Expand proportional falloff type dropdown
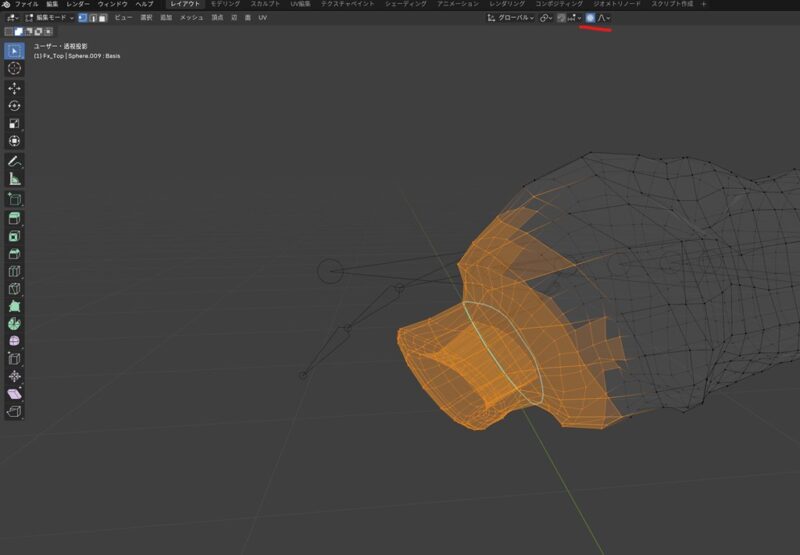The height and width of the screenshot is (555, 800). point(605,18)
